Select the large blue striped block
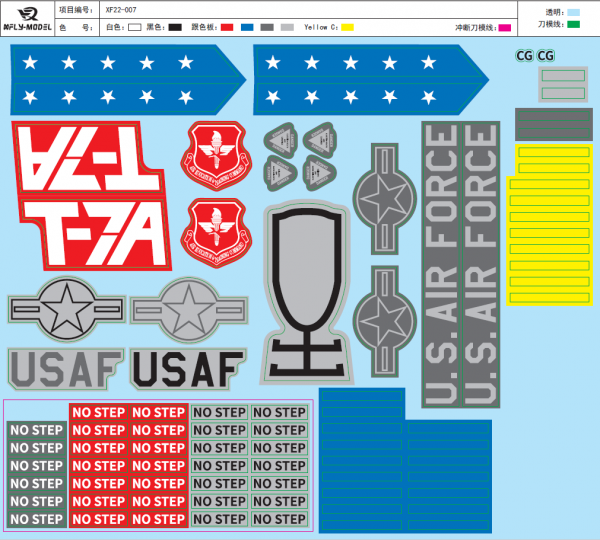Screen dimensions: 600x540 click(x=405, y=460)
